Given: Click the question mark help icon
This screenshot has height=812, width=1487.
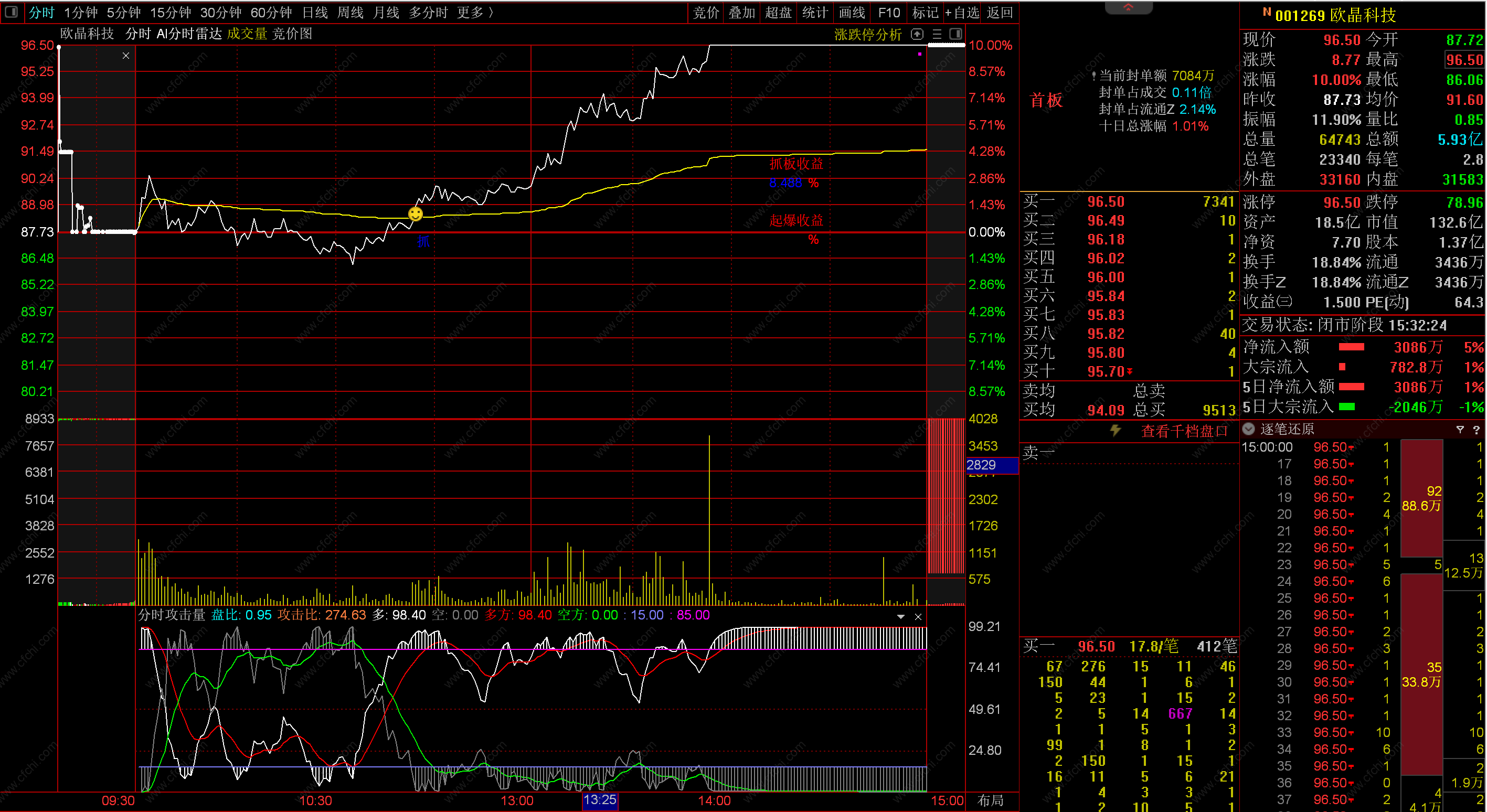Looking at the screenshot, I should (1477, 430).
